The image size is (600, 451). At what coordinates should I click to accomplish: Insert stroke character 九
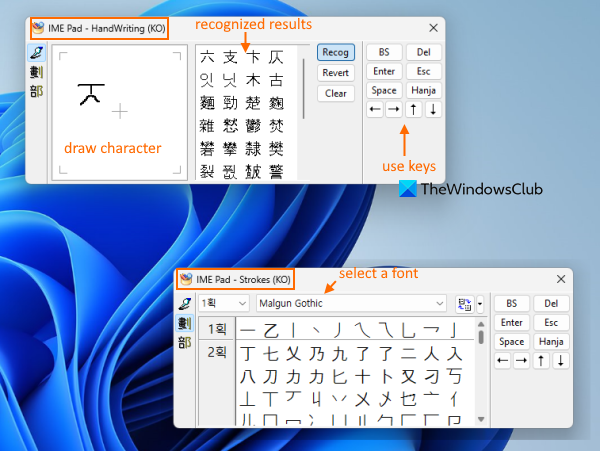(x=340, y=354)
